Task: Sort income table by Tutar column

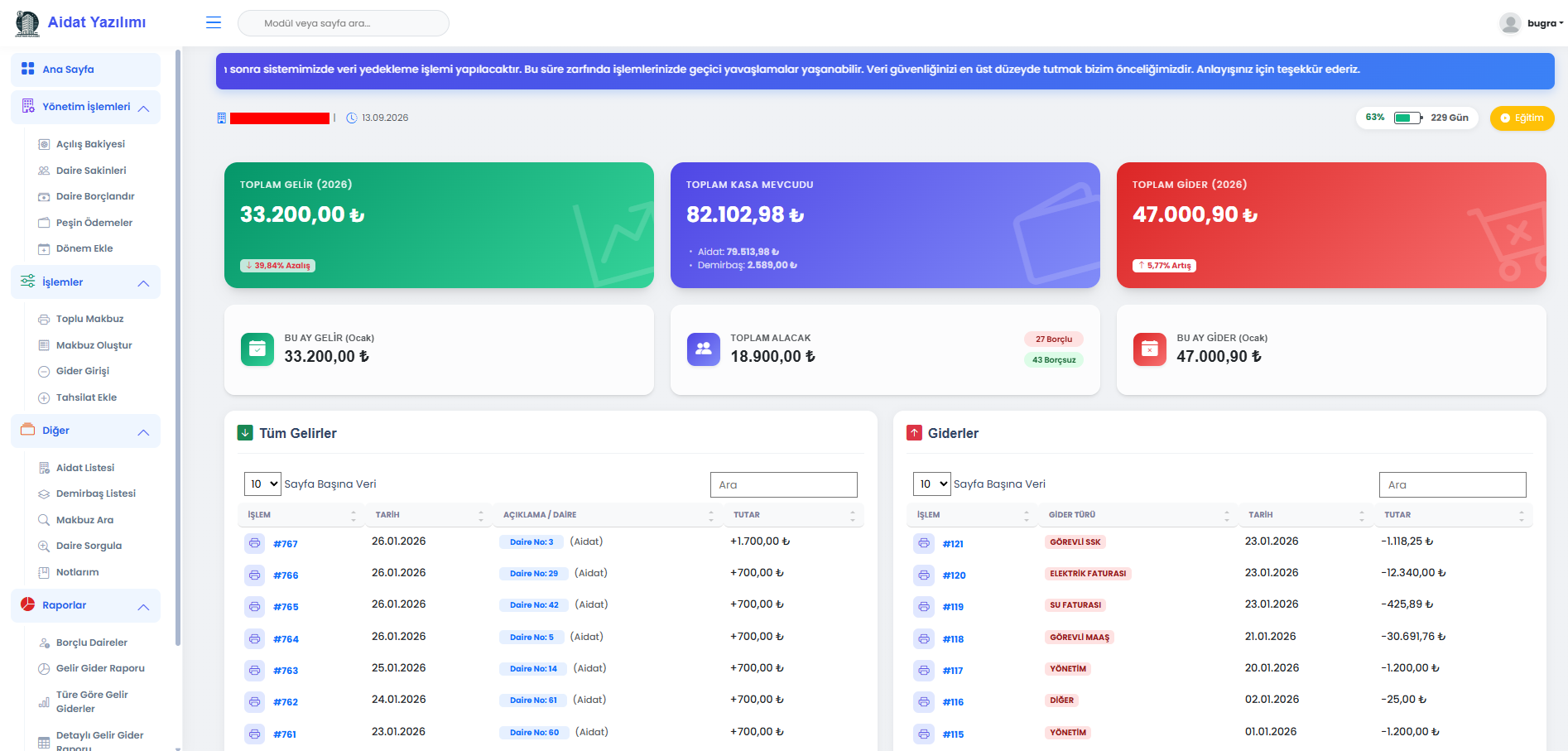Action: point(852,515)
